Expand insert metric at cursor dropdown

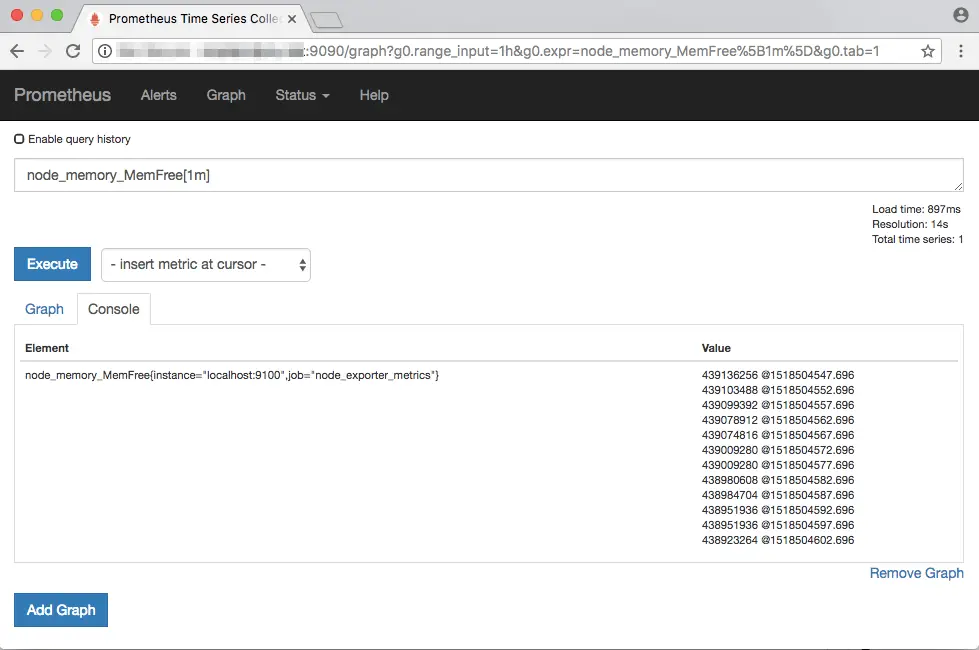click(206, 265)
